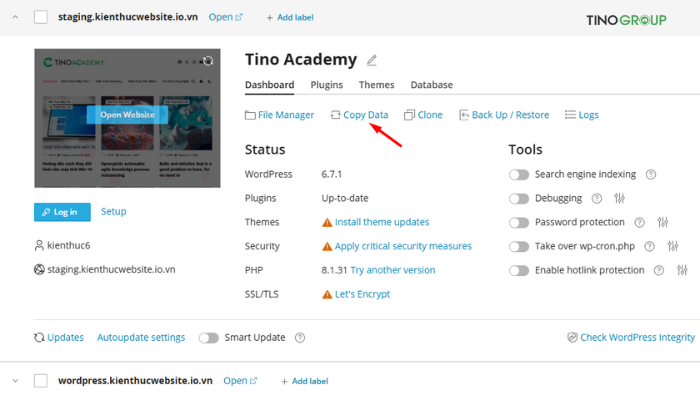The height and width of the screenshot is (400, 700).
Task: Click Open Website on the thumbnail
Action: coord(127,115)
